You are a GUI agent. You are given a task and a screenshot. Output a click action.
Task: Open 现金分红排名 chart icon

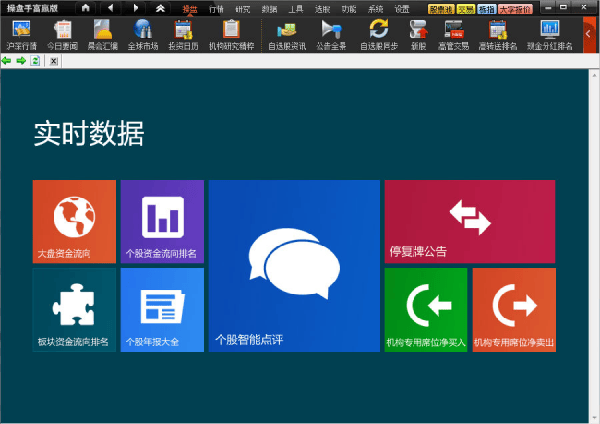[x=550, y=34]
